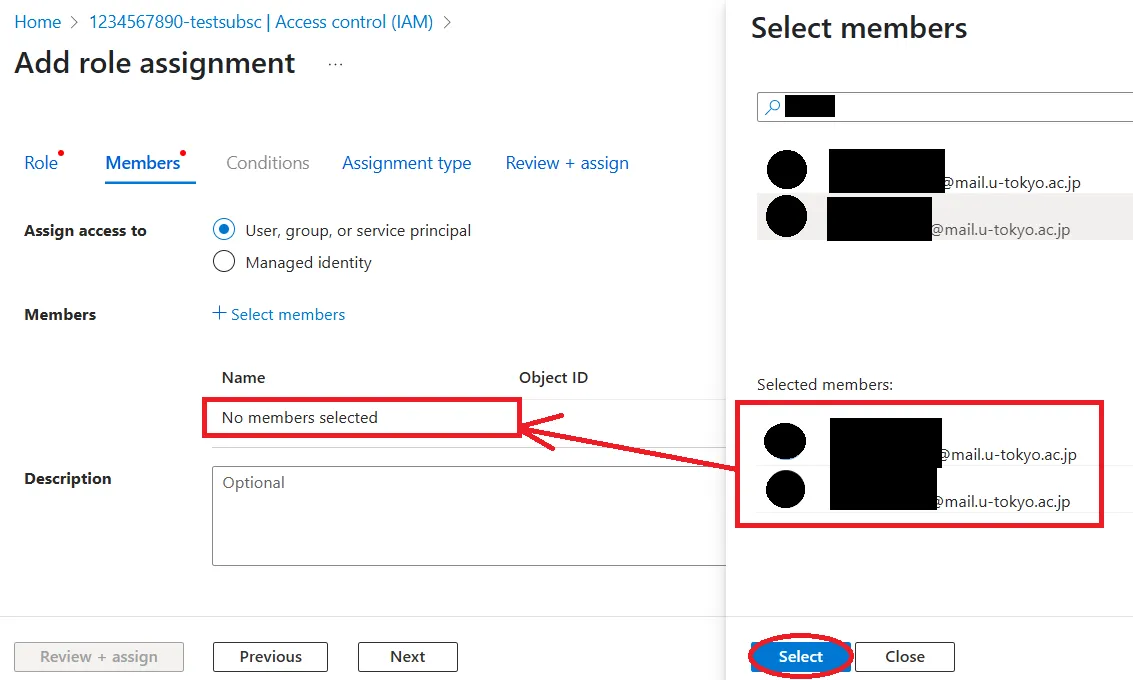Open the Assignment type tab
The image size is (1133, 680).
[406, 163]
